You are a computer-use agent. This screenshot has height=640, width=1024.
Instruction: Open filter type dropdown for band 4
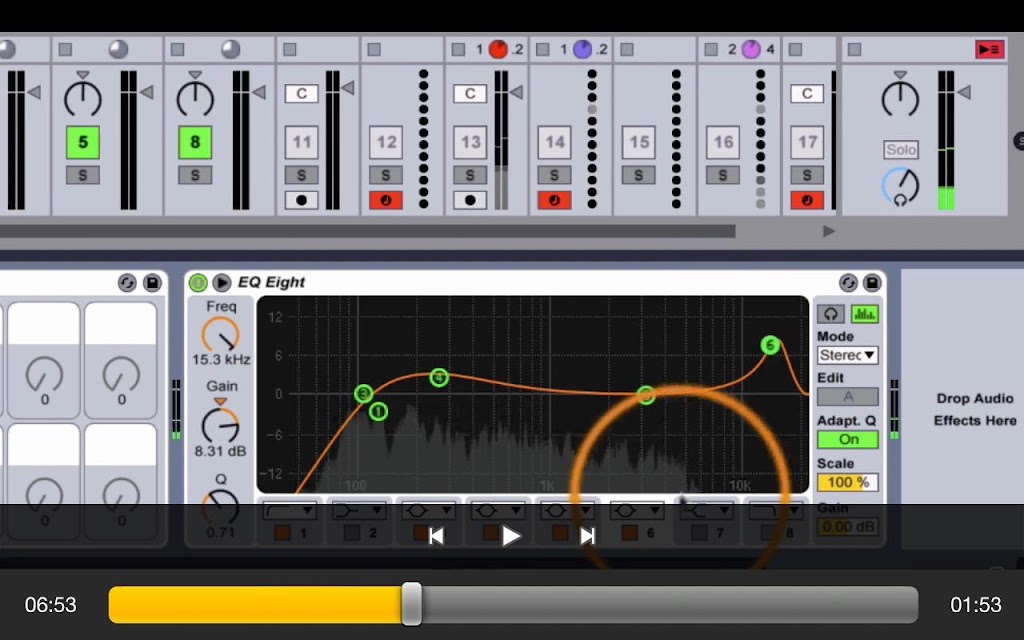pos(498,510)
